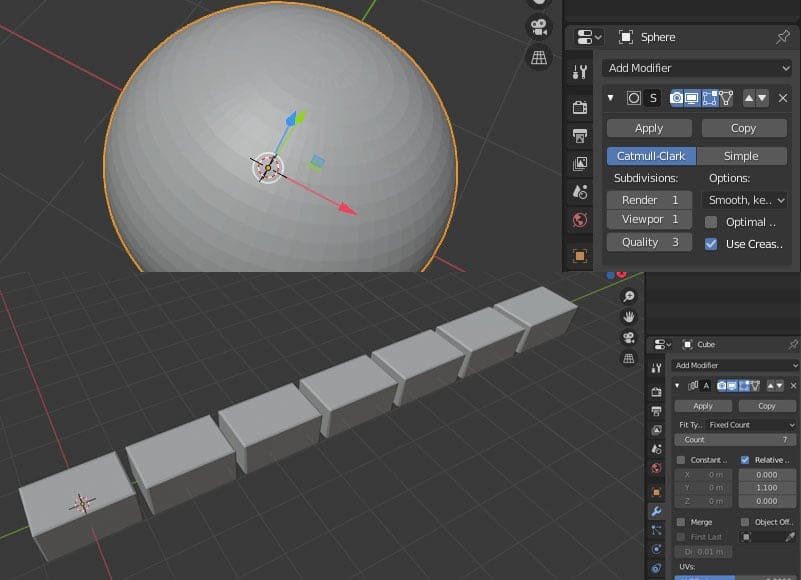Open the editor type menu in Sphere panel
This screenshot has height=580, width=801.
click(589, 37)
